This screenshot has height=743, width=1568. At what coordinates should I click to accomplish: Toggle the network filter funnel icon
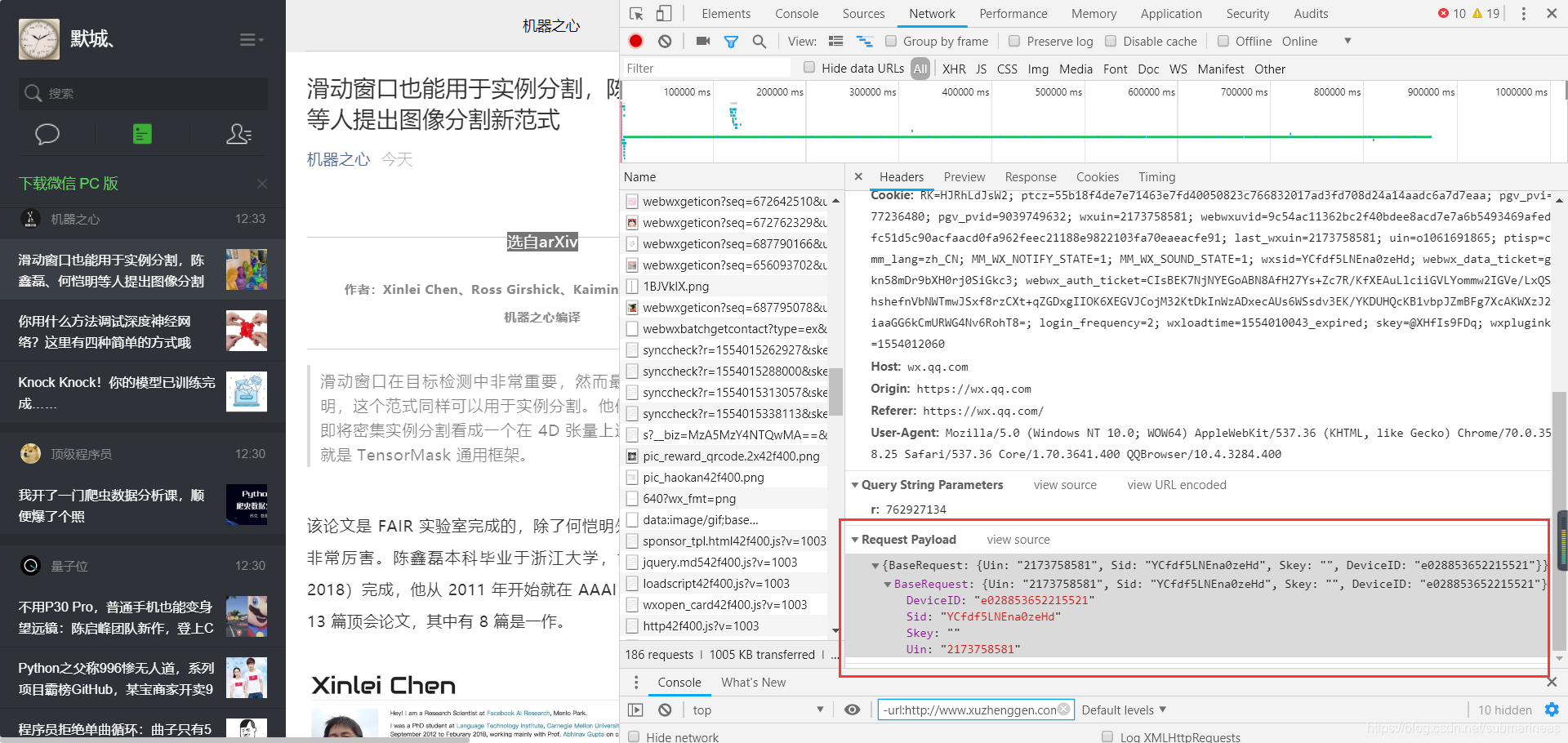pos(732,42)
